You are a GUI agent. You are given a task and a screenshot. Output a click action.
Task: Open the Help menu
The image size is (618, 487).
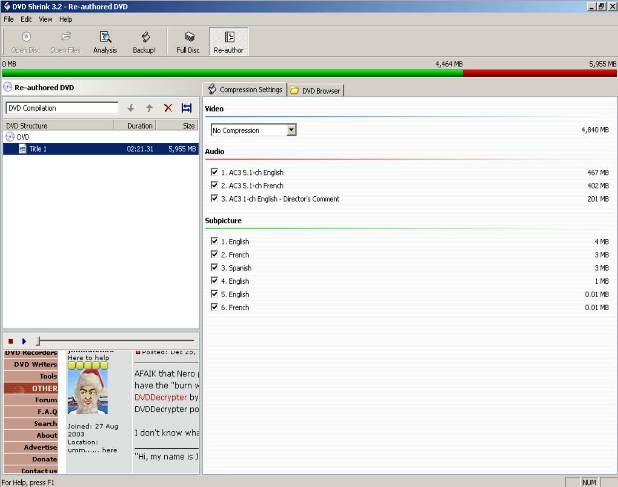(66, 19)
